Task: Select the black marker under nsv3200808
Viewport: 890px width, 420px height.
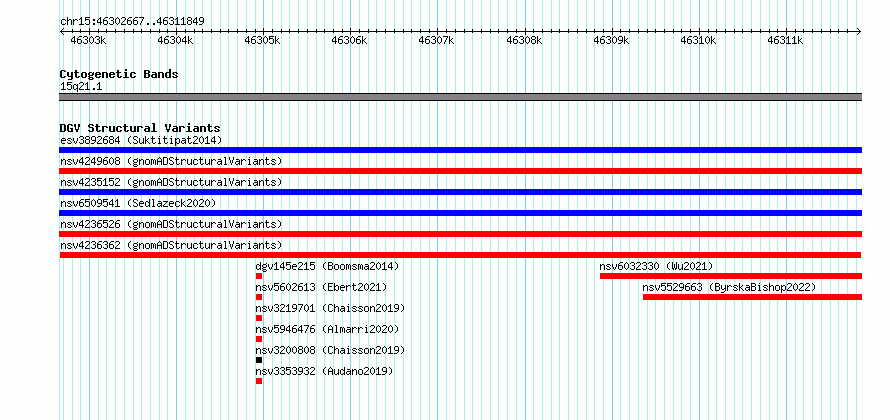Action: [259, 360]
